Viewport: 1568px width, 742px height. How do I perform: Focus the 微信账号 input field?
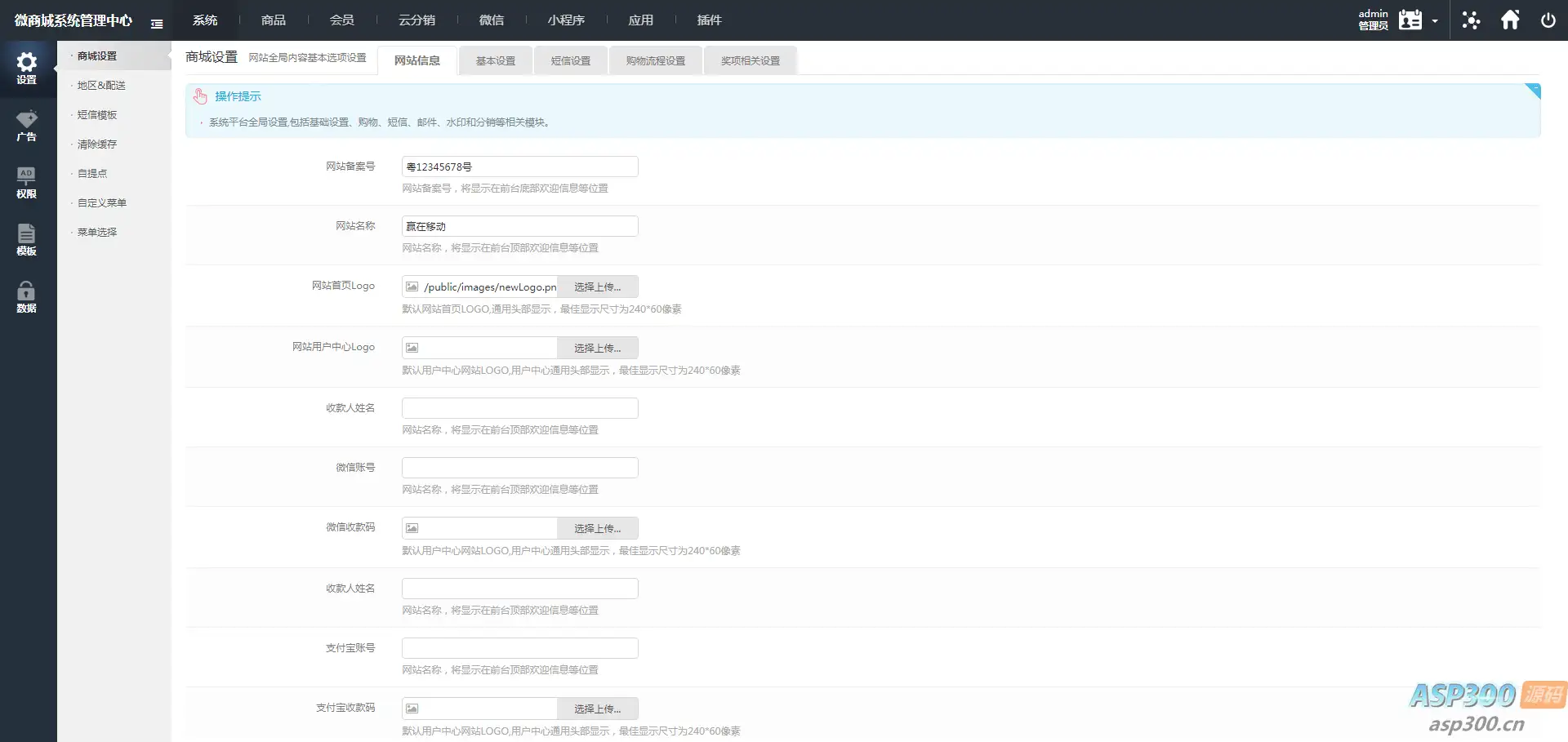pos(520,468)
